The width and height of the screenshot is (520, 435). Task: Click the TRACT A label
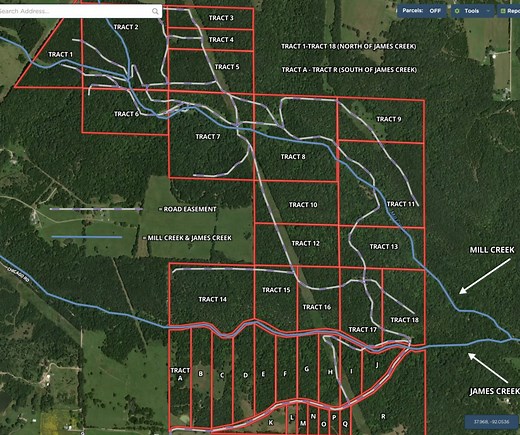pos(180,374)
